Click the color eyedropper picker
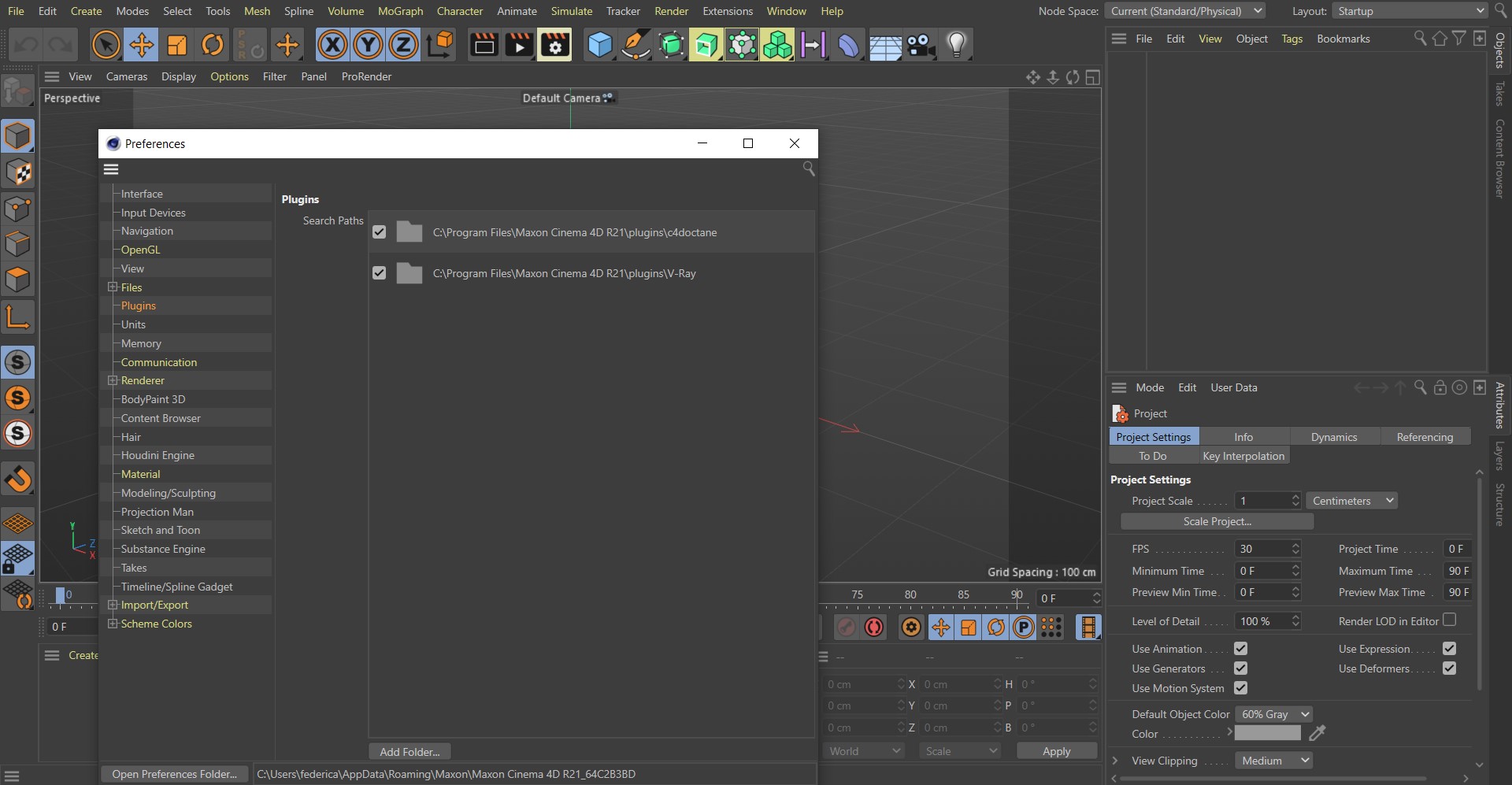This screenshot has width=1512, height=785. [x=1317, y=733]
